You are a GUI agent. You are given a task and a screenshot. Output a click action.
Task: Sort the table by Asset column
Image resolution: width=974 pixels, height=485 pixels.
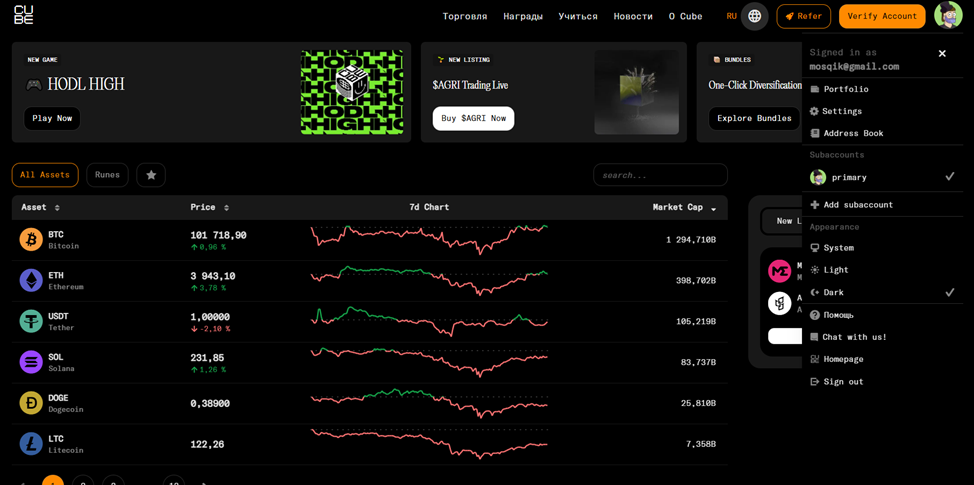(x=40, y=207)
